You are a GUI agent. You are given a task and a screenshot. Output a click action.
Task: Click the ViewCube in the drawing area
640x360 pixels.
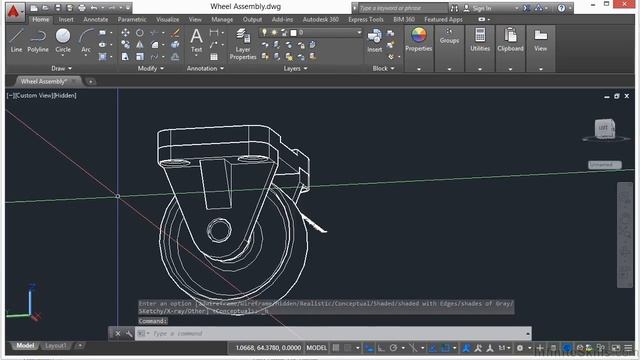pyautogui.click(x=604, y=129)
